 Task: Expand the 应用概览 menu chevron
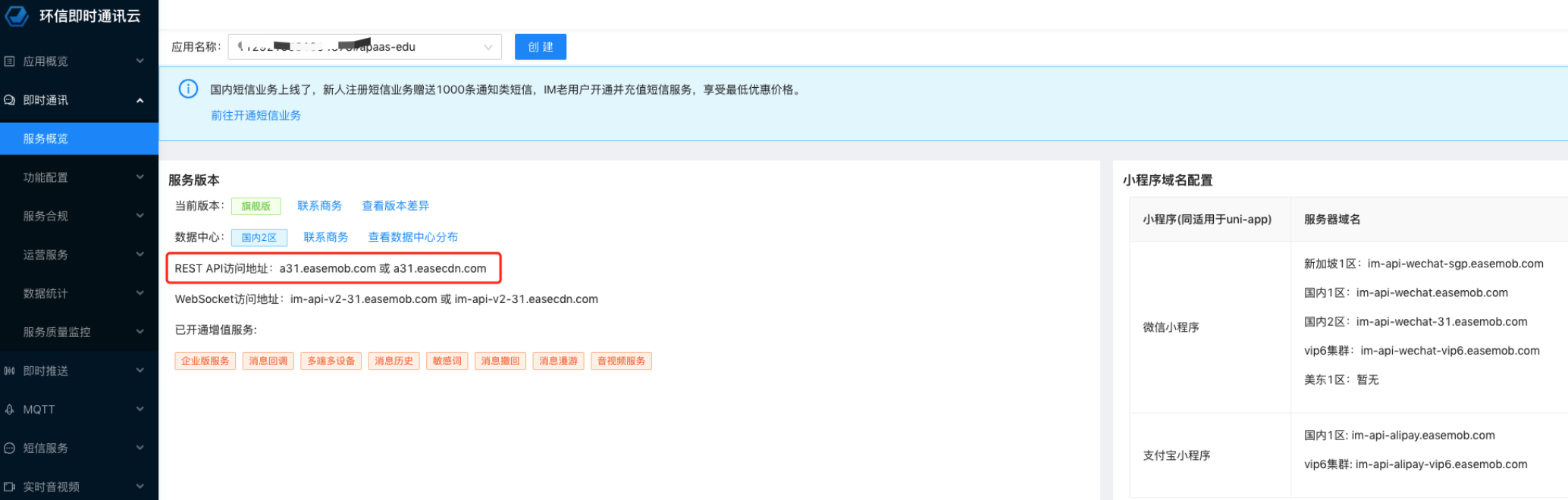(140, 61)
